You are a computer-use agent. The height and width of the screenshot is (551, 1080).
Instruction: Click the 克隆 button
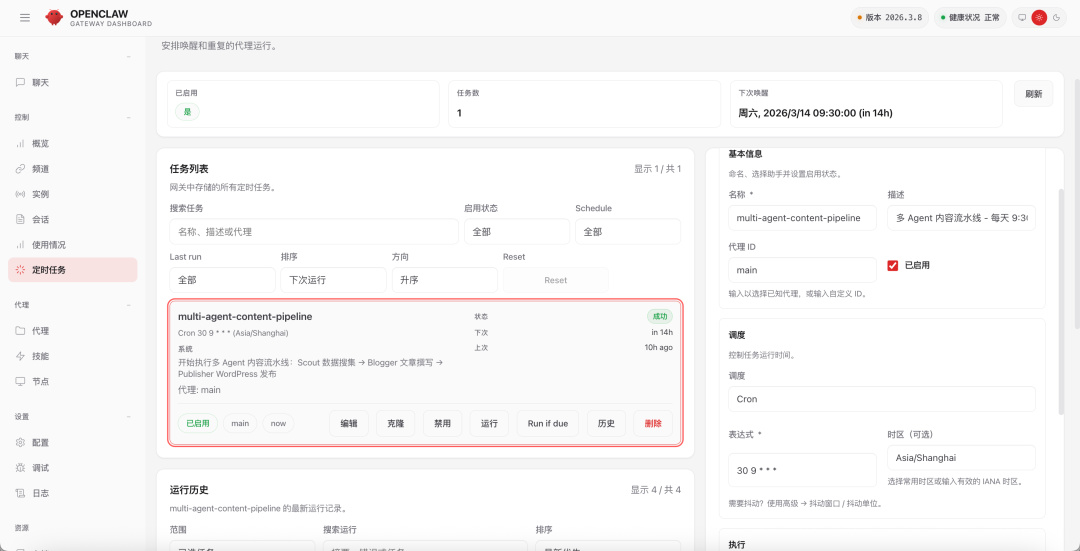(395, 424)
